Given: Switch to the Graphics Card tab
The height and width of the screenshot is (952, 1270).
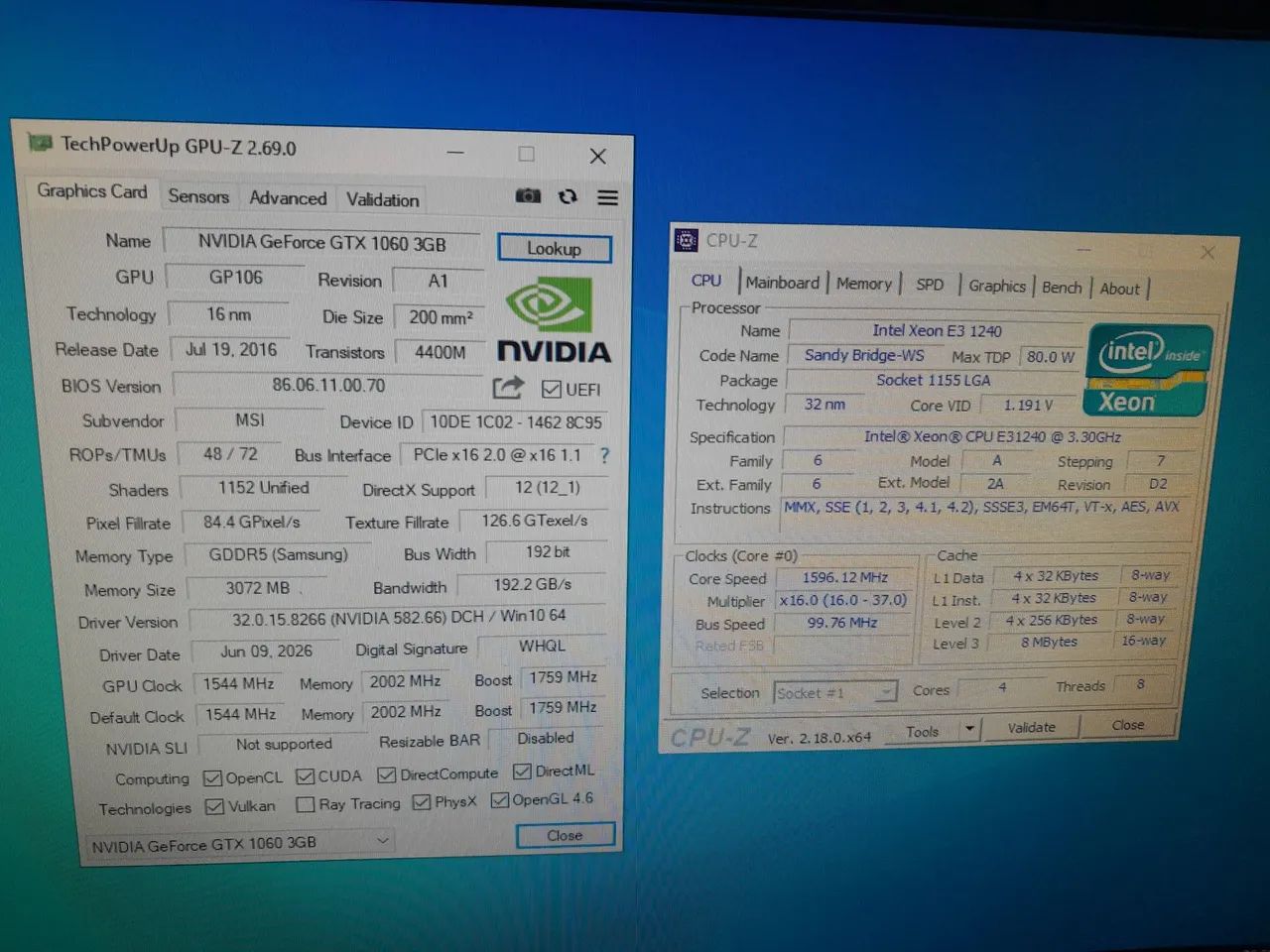Looking at the screenshot, I should pos(91,191).
